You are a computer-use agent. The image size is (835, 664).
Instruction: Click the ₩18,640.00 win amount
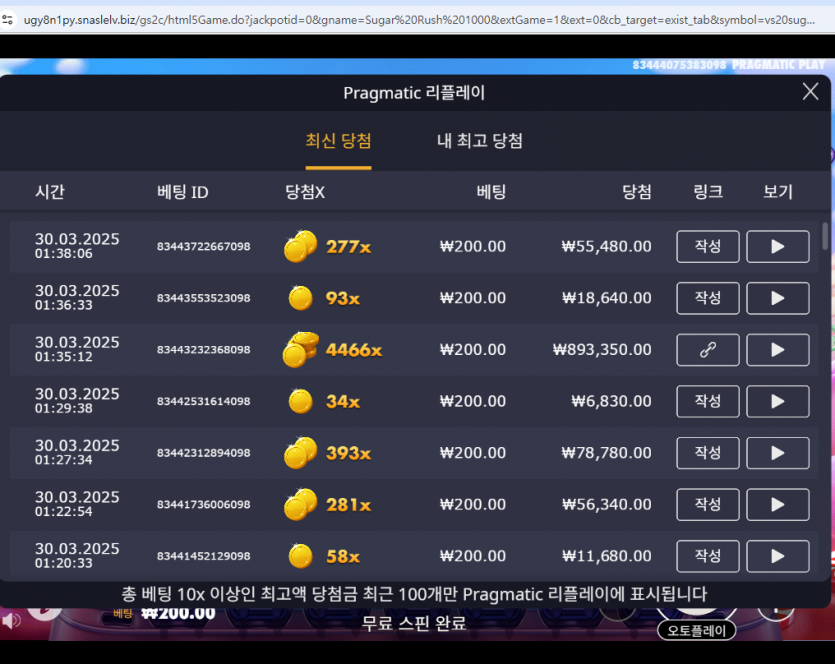click(607, 298)
